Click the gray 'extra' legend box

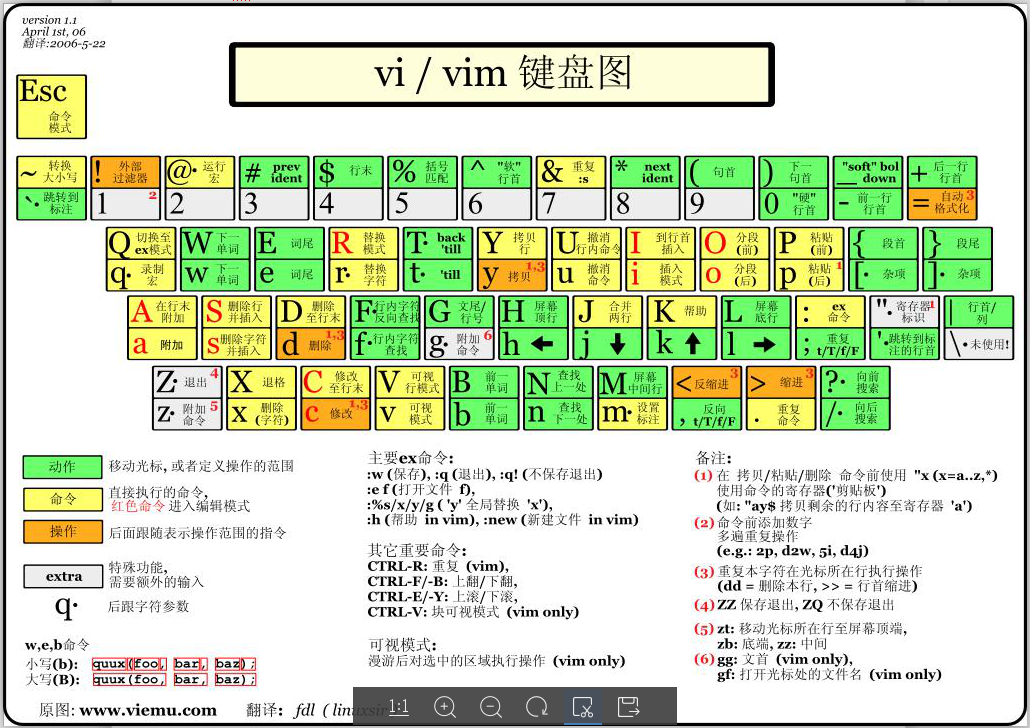[62, 576]
